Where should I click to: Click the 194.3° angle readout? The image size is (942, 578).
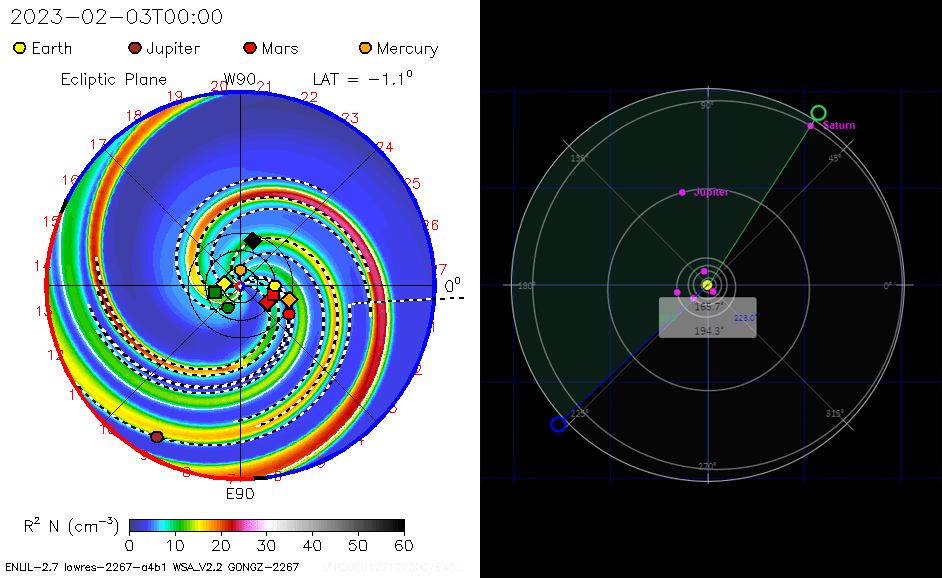[708, 329]
